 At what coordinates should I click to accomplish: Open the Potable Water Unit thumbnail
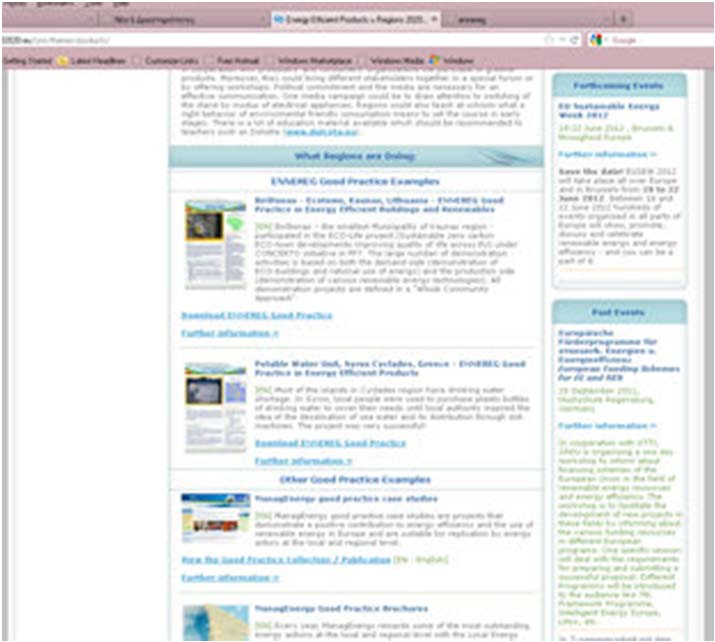point(215,407)
